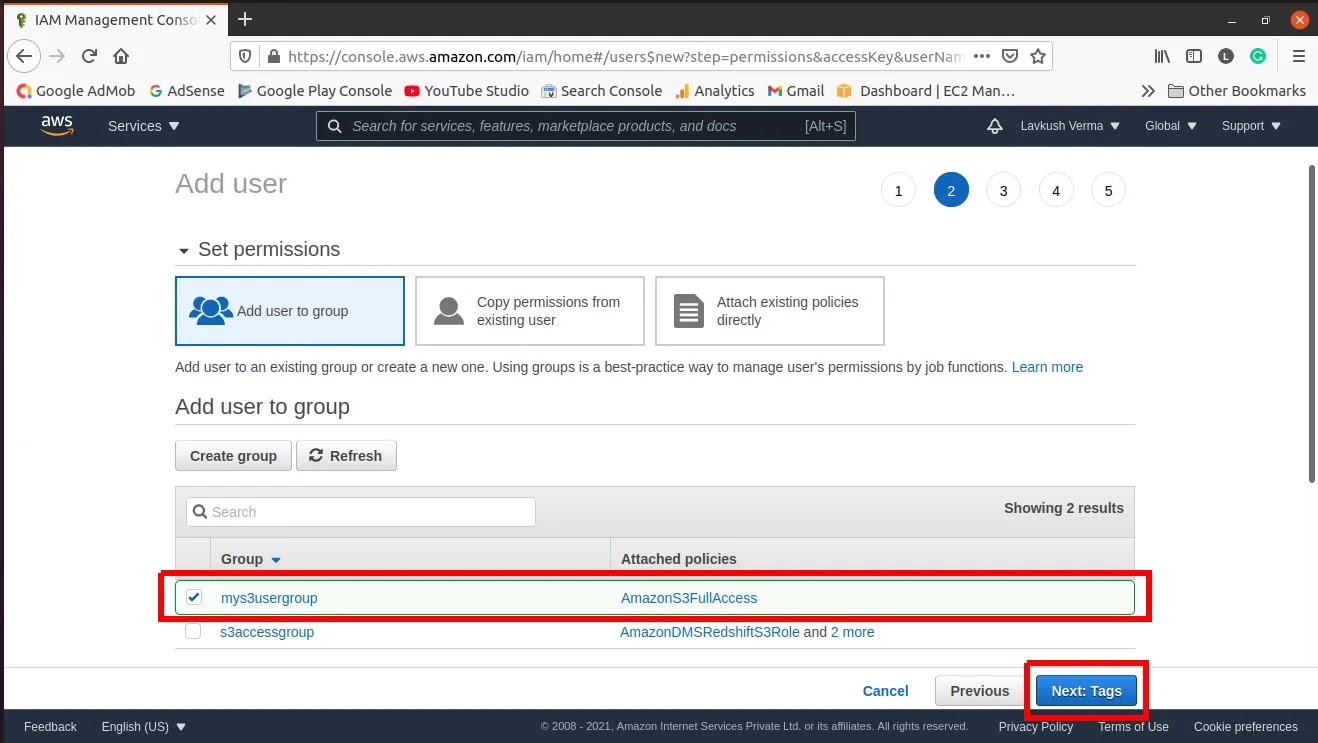Open browser home page icon
The width and height of the screenshot is (1318, 743).
pyautogui.click(x=121, y=56)
